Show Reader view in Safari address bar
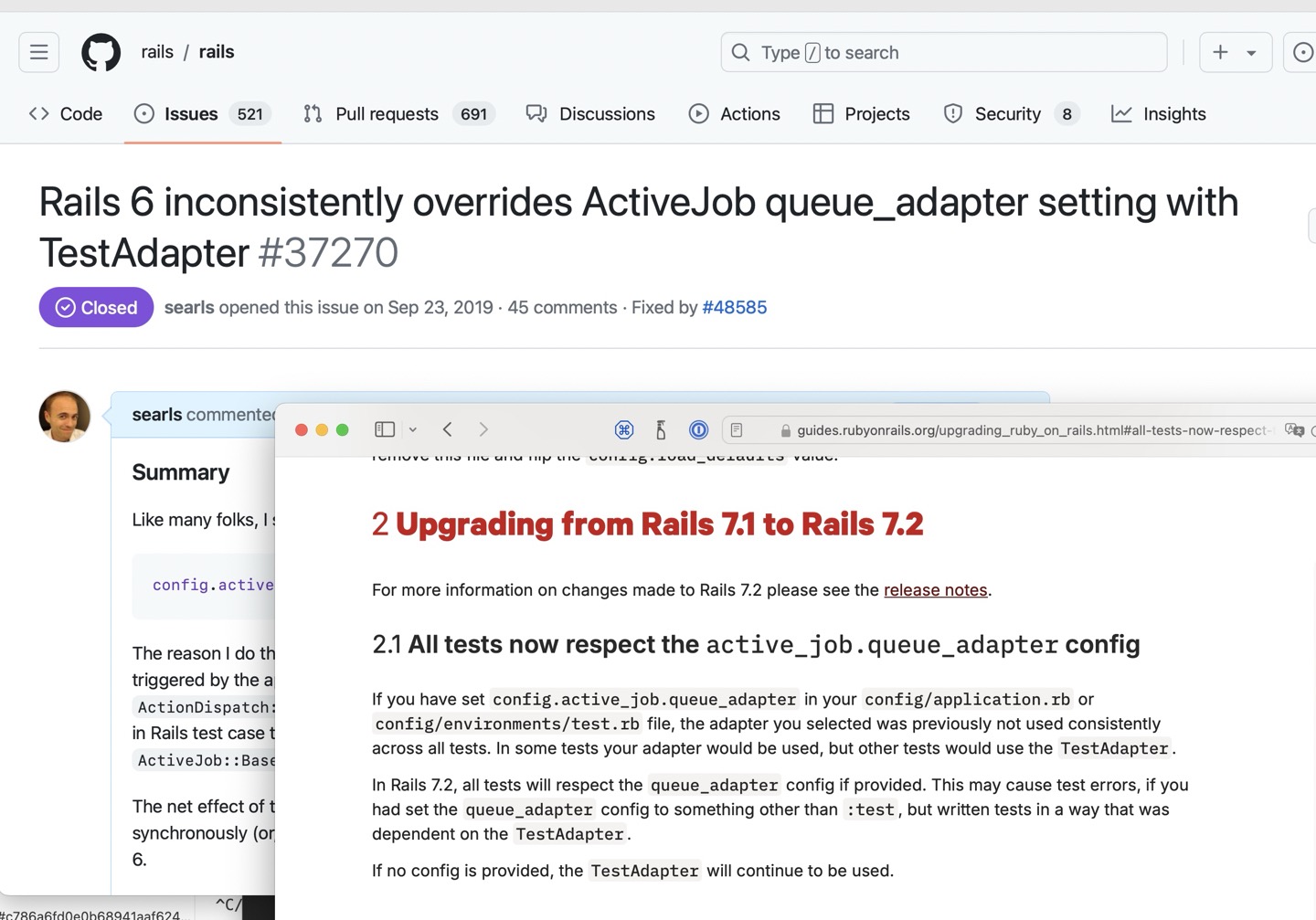The height and width of the screenshot is (920, 1316). (737, 429)
